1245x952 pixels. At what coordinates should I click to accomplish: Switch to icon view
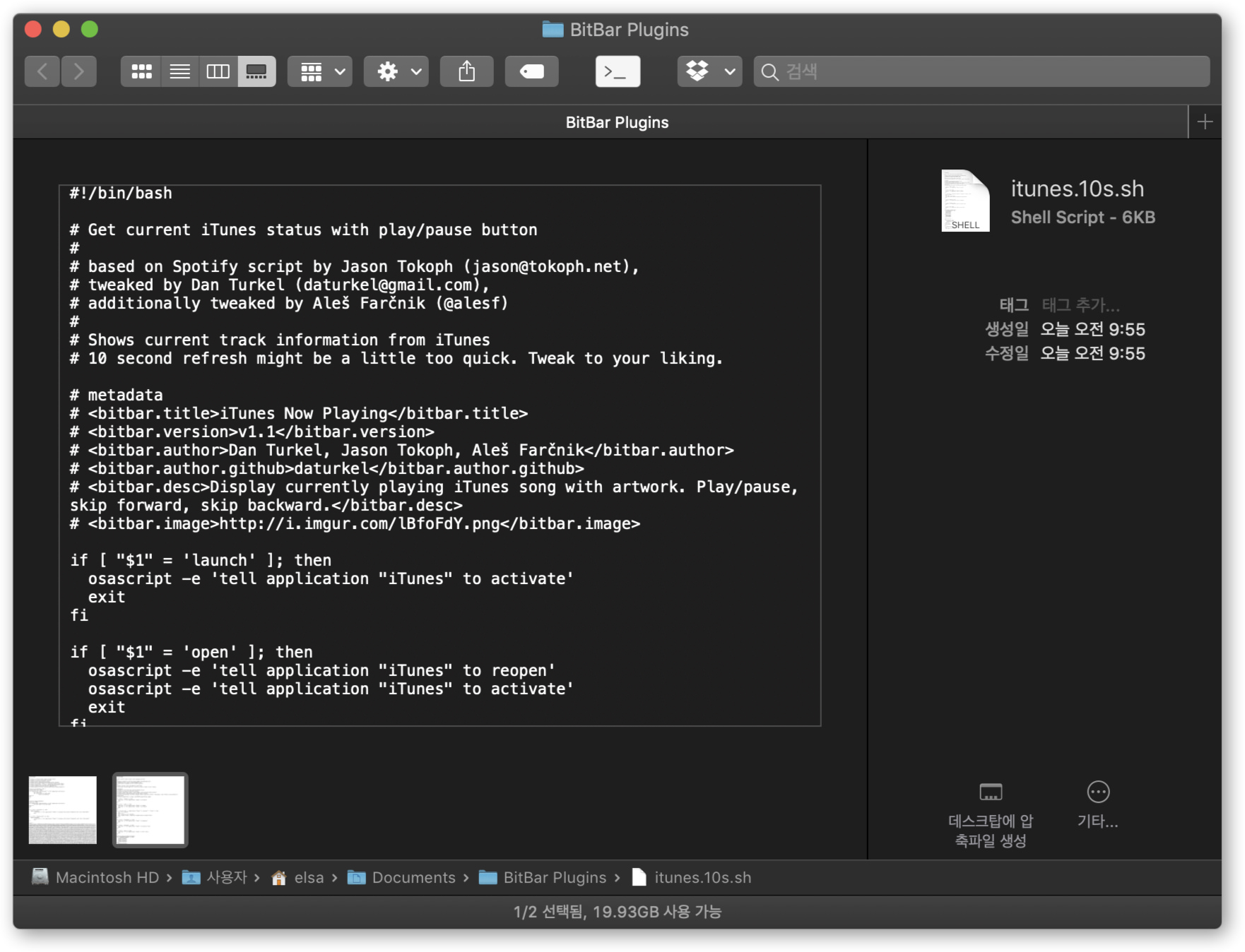point(141,71)
